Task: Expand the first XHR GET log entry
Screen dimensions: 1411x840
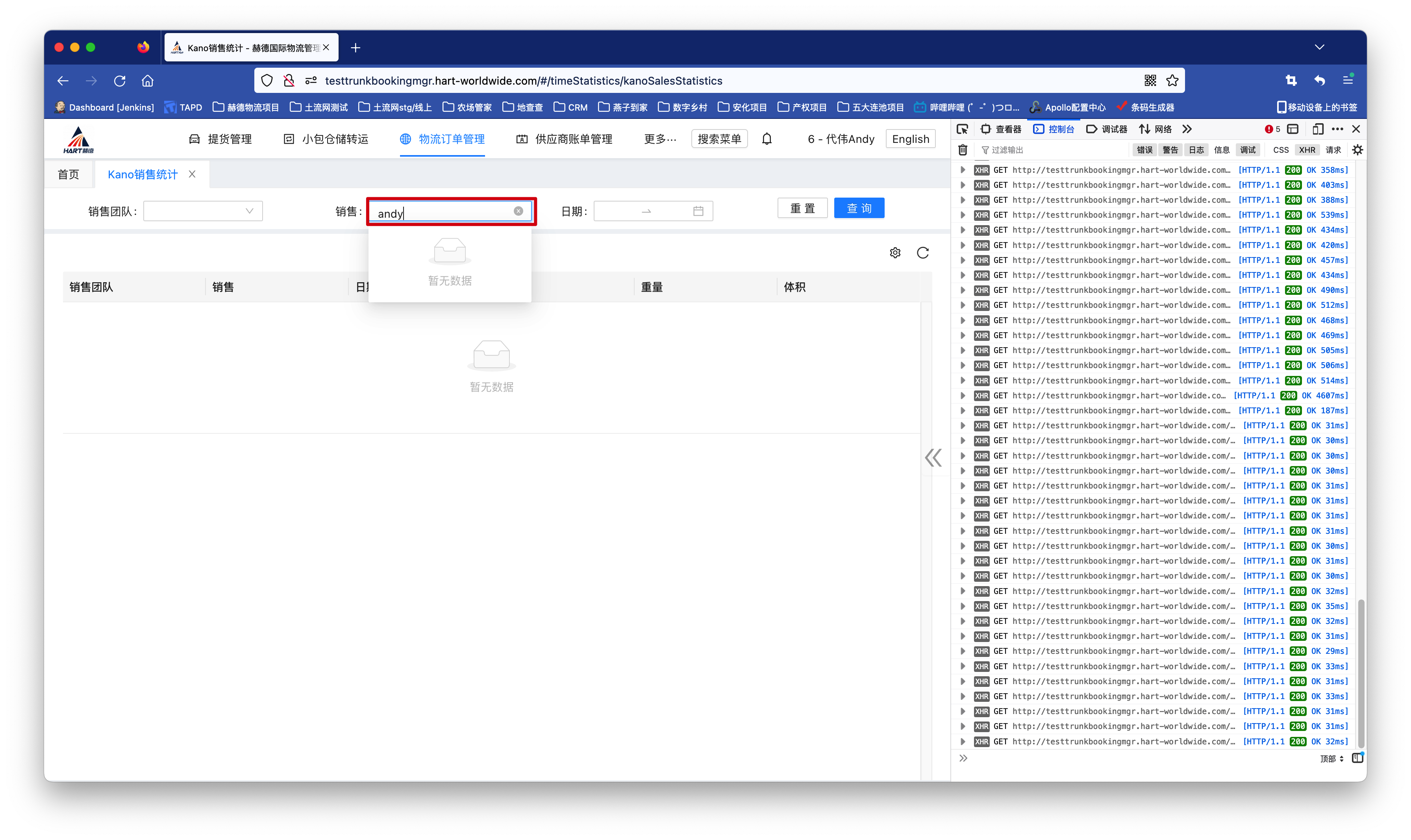Action: [x=963, y=170]
